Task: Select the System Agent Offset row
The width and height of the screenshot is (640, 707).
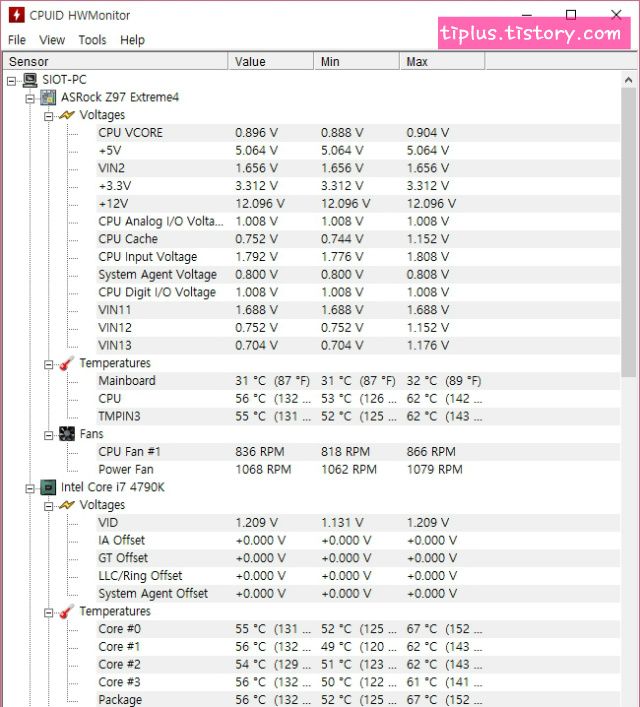Action: [x=358, y=593]
